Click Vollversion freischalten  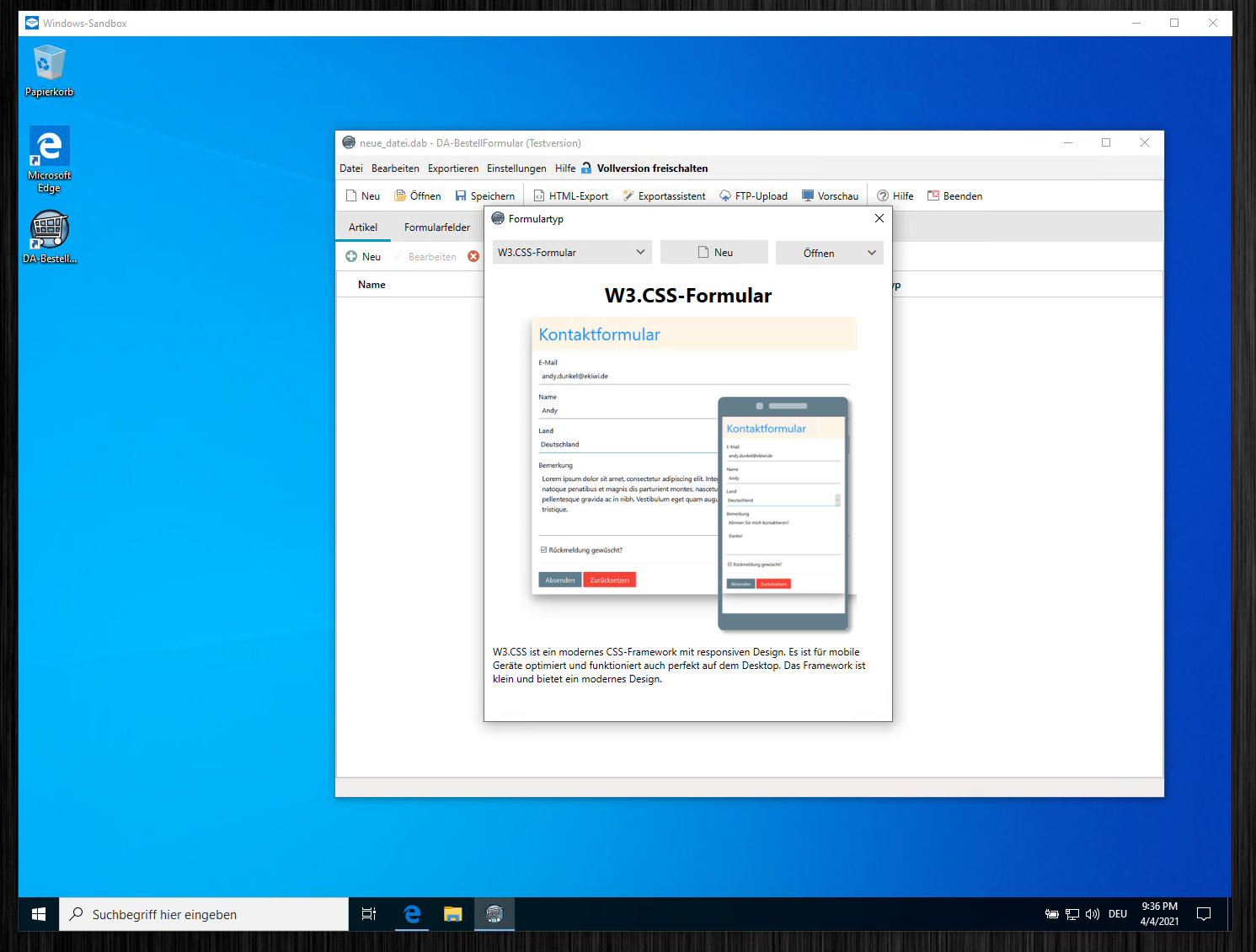click(652, 168)
